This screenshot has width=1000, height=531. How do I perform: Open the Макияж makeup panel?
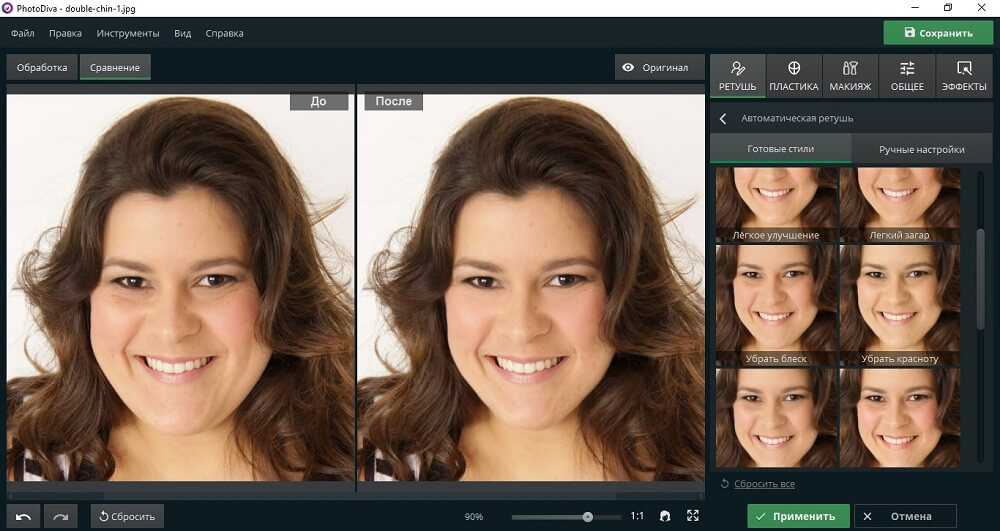point(850,76)
